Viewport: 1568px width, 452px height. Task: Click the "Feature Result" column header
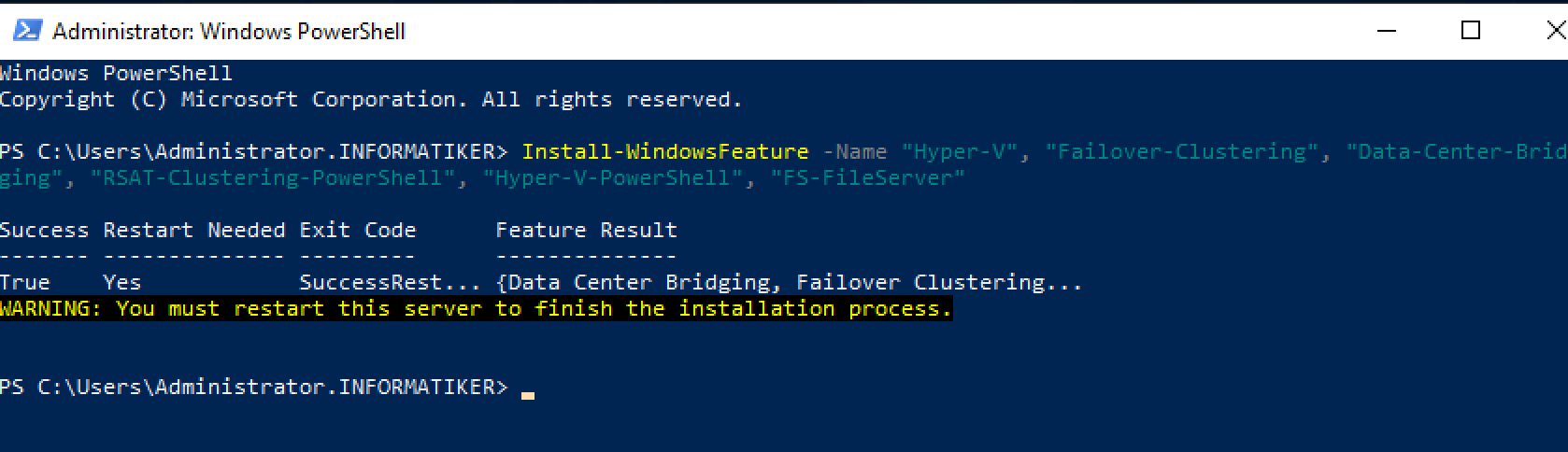click(586, 230)
